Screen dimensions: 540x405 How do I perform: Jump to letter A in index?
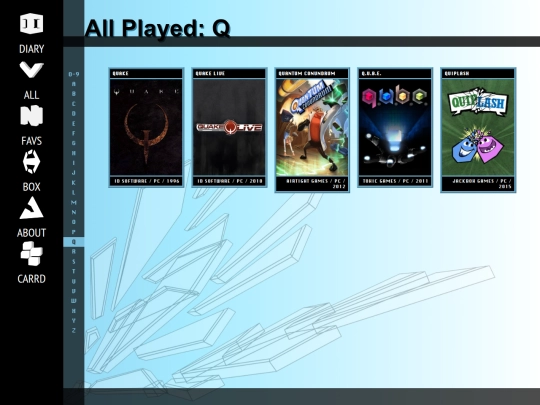[74, 84]
